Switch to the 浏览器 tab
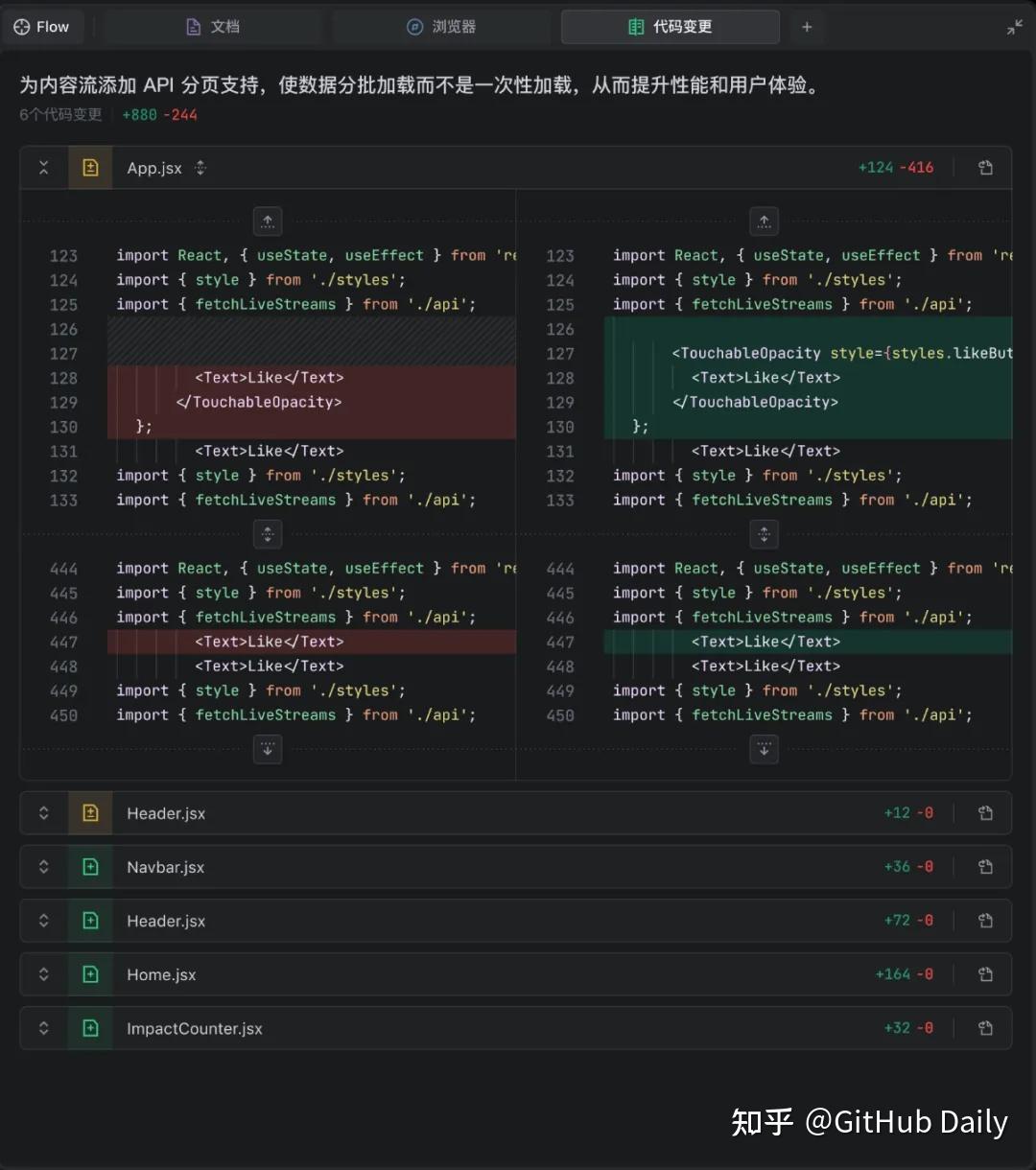Screen dimensions: 1036x1170 441,27
